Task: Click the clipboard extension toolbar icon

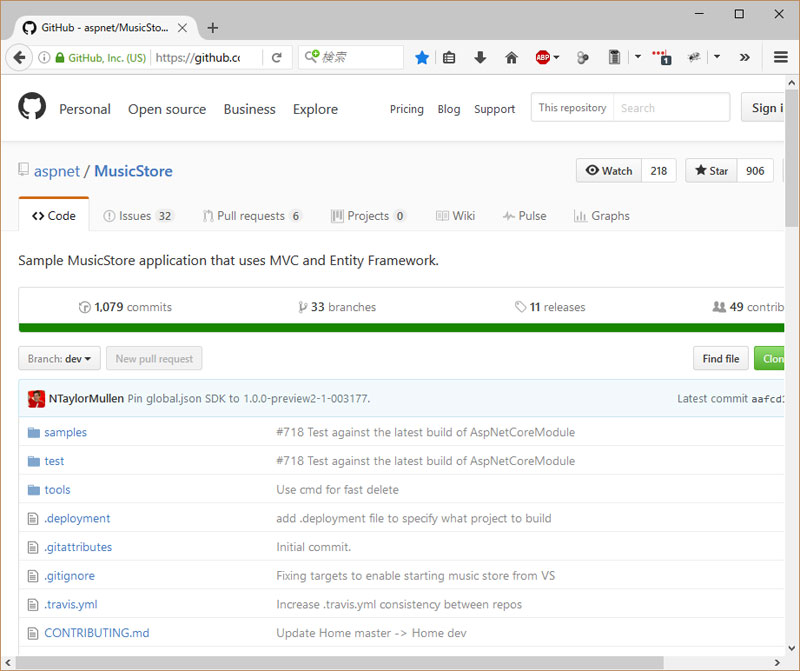Action: pyautogui.click(x=614, y=57)
